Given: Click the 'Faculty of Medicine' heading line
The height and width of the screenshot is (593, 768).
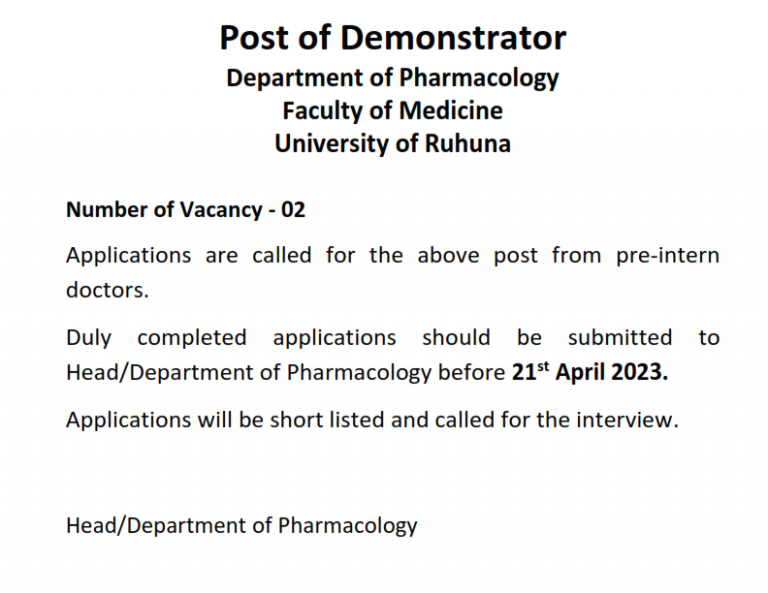Looking at the screenshot, I should 392,111.
